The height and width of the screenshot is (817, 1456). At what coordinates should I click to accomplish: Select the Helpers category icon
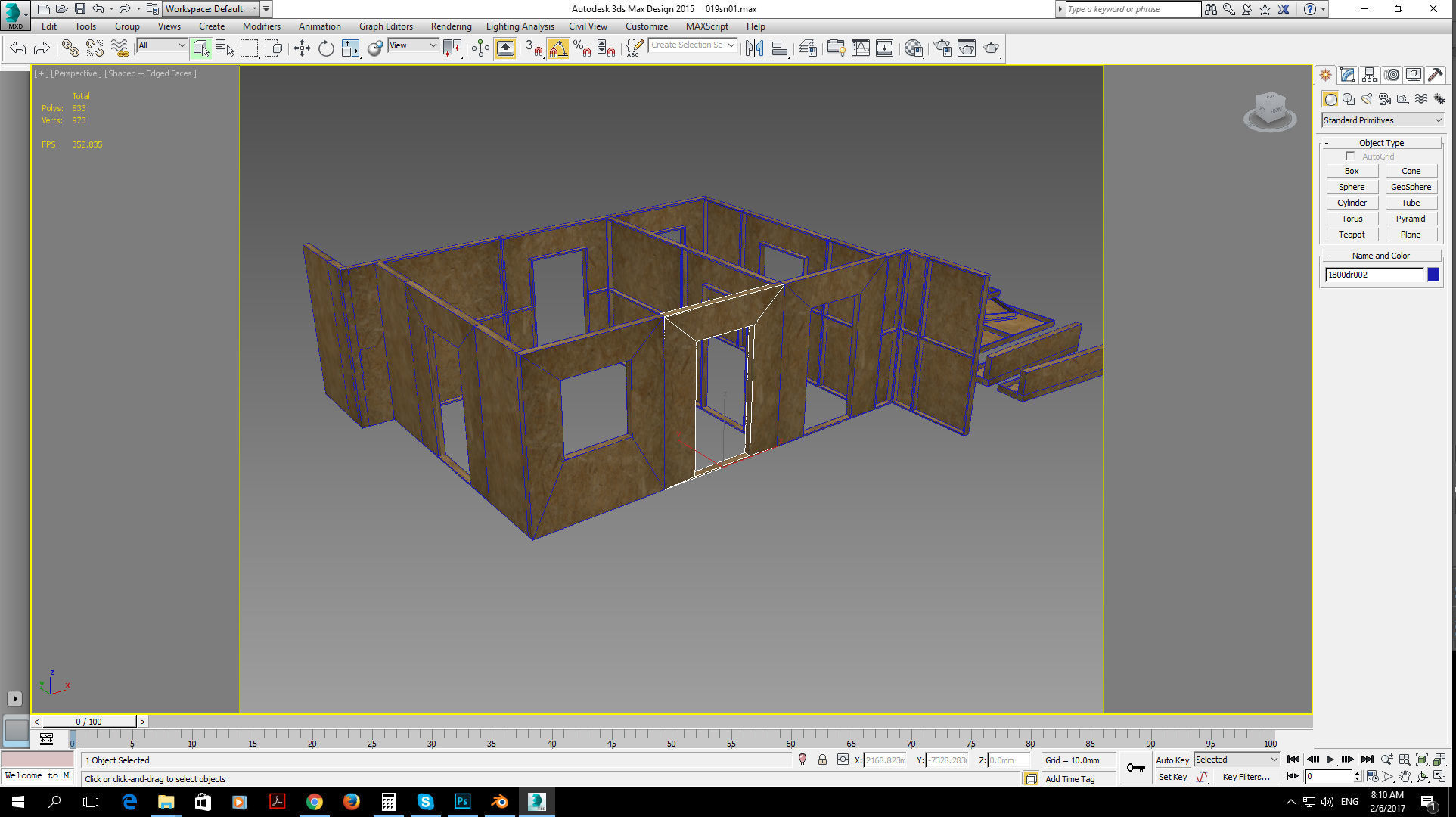click(1402, 99)
